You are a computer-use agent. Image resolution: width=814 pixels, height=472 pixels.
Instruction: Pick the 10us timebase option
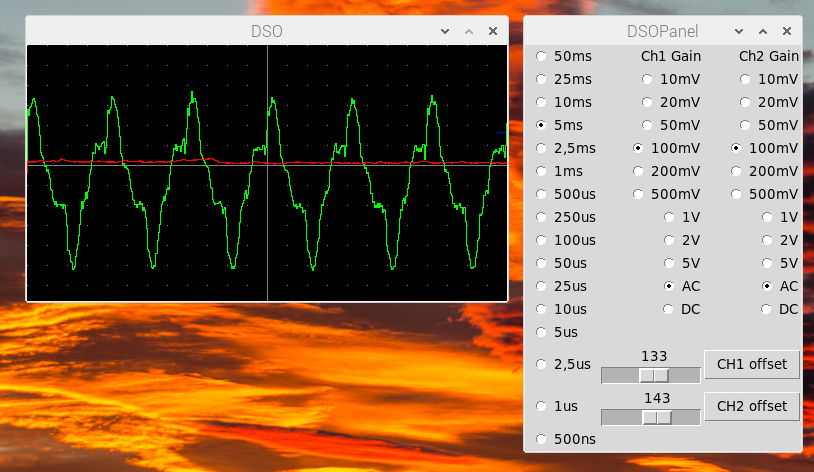click(x=561, y=309)
